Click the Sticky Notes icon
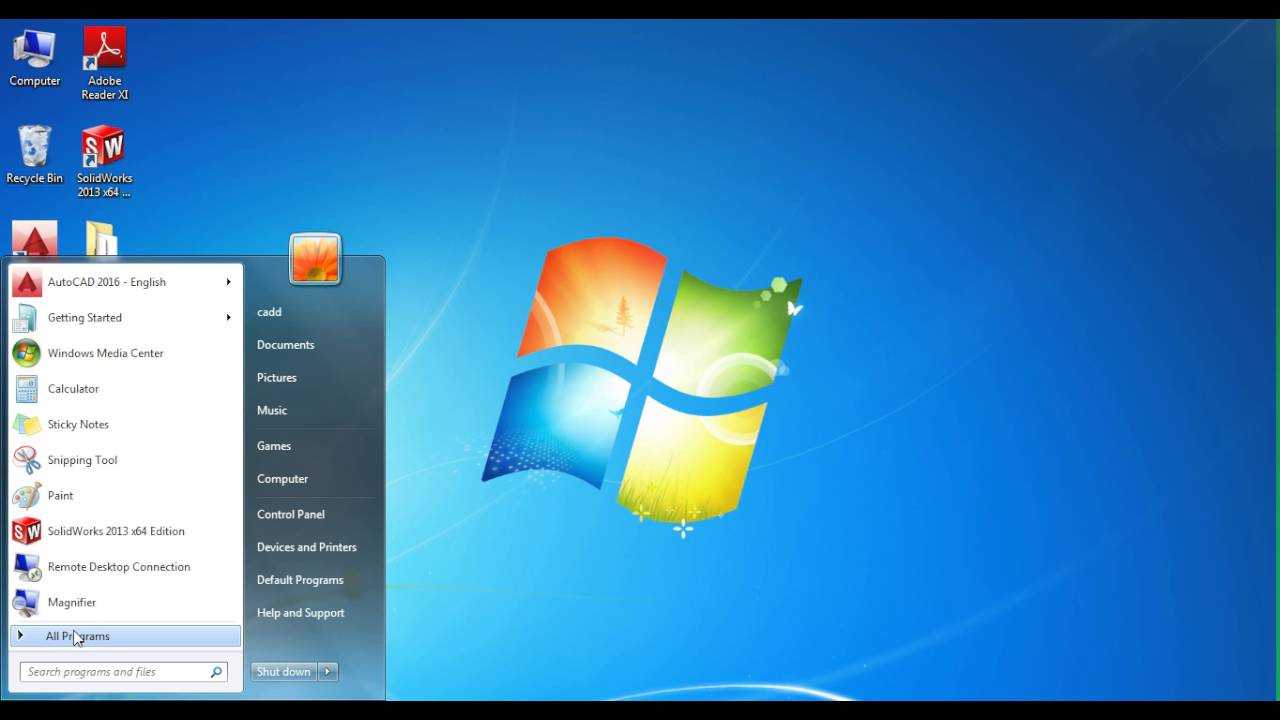 coord(27,424)
